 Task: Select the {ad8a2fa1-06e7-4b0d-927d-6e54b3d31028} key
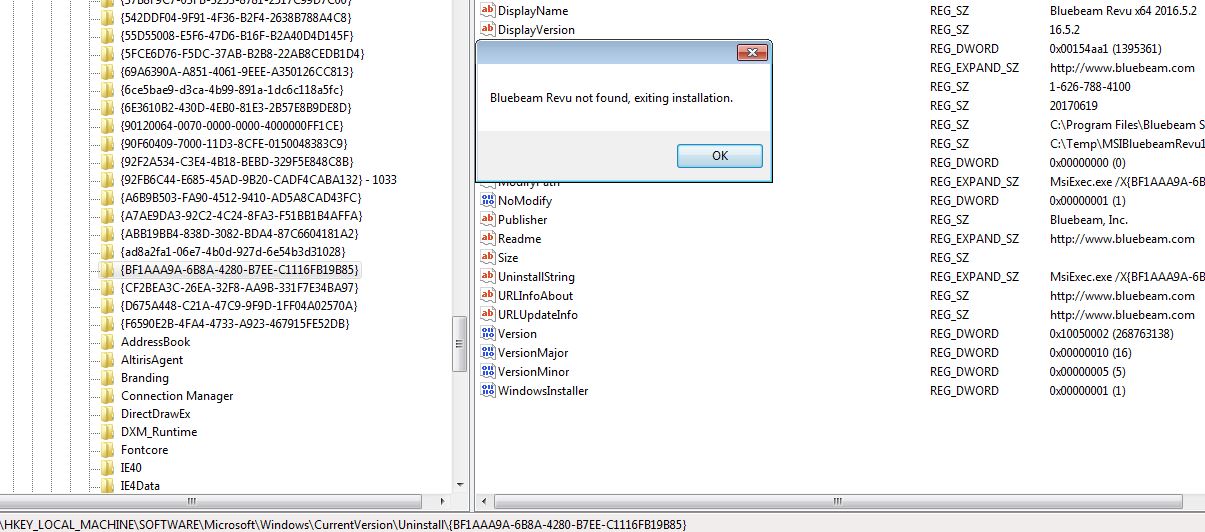[x=232, y=251]
